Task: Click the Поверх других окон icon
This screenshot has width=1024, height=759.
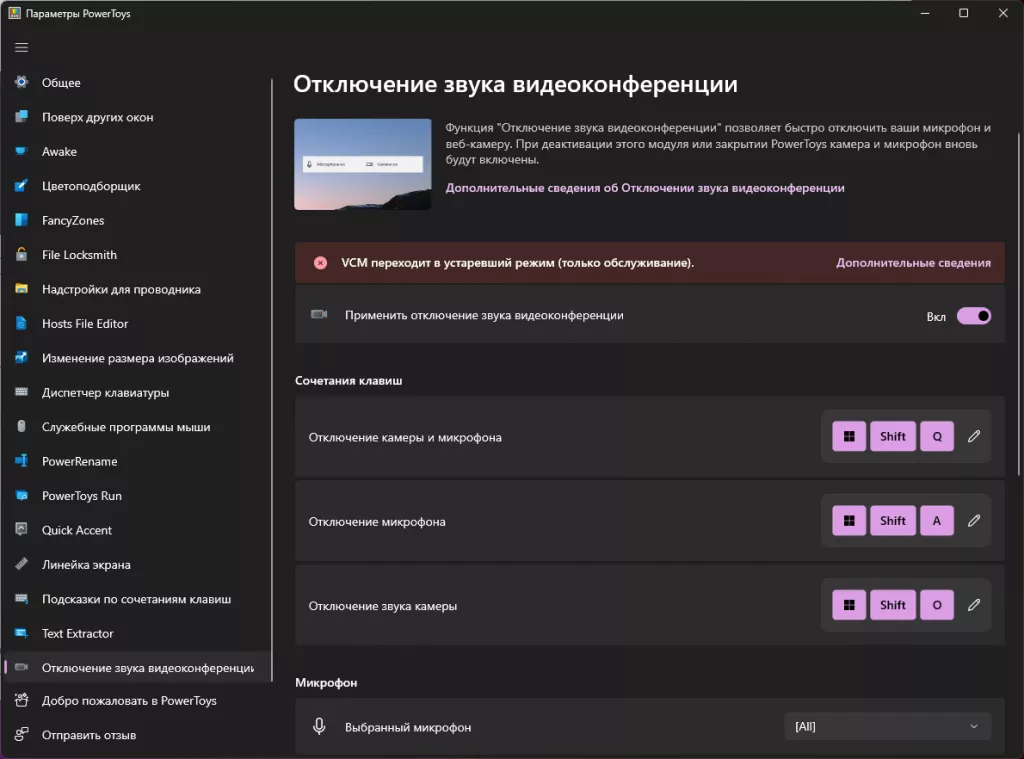Action: tap(22, 116)
